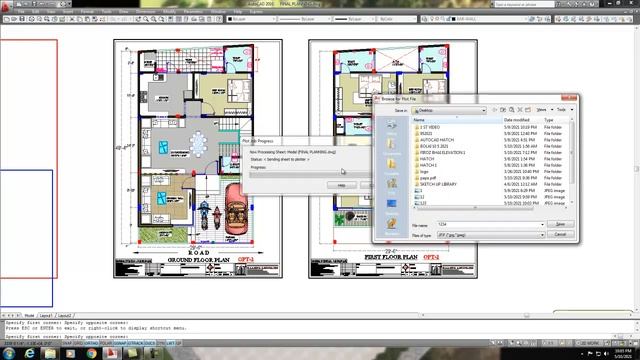640x360 pixels.
Task: Open the Dimension menu
Action: click(x=145, y=11)
